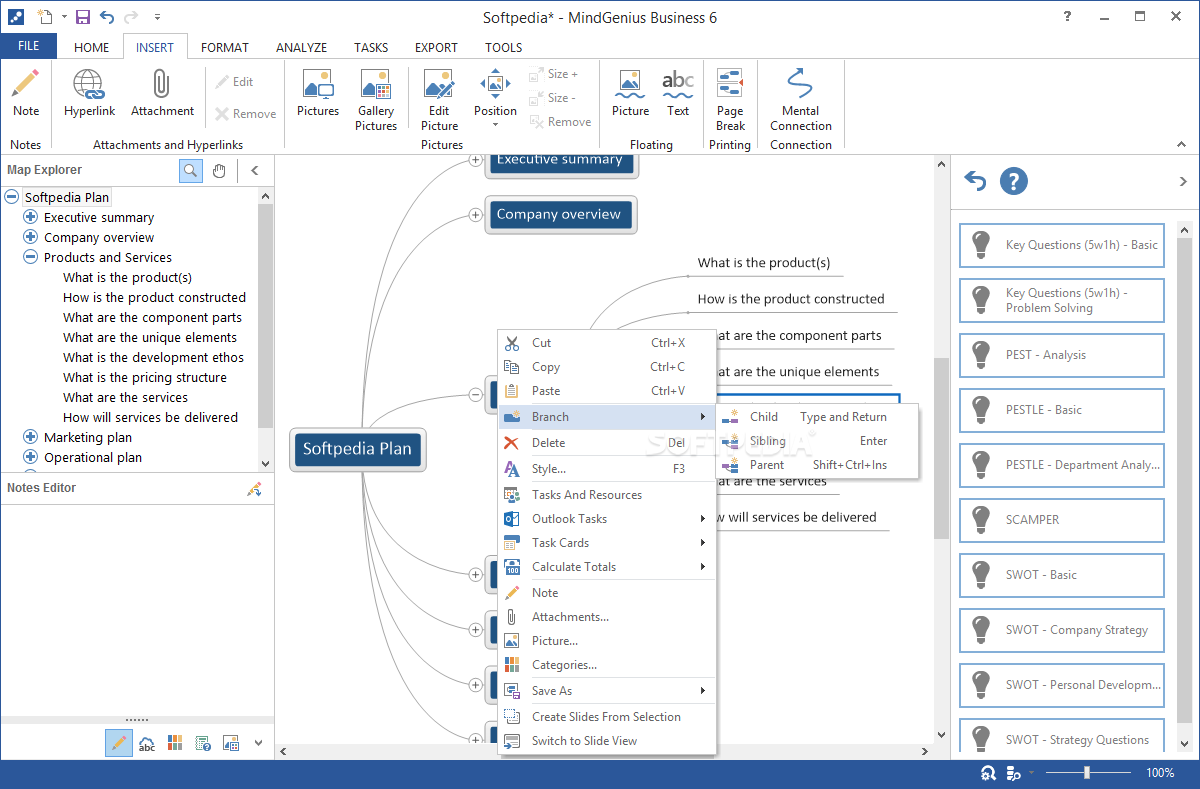
Task: Click the Undo arrow in title bar
Action: click(108, 17)
